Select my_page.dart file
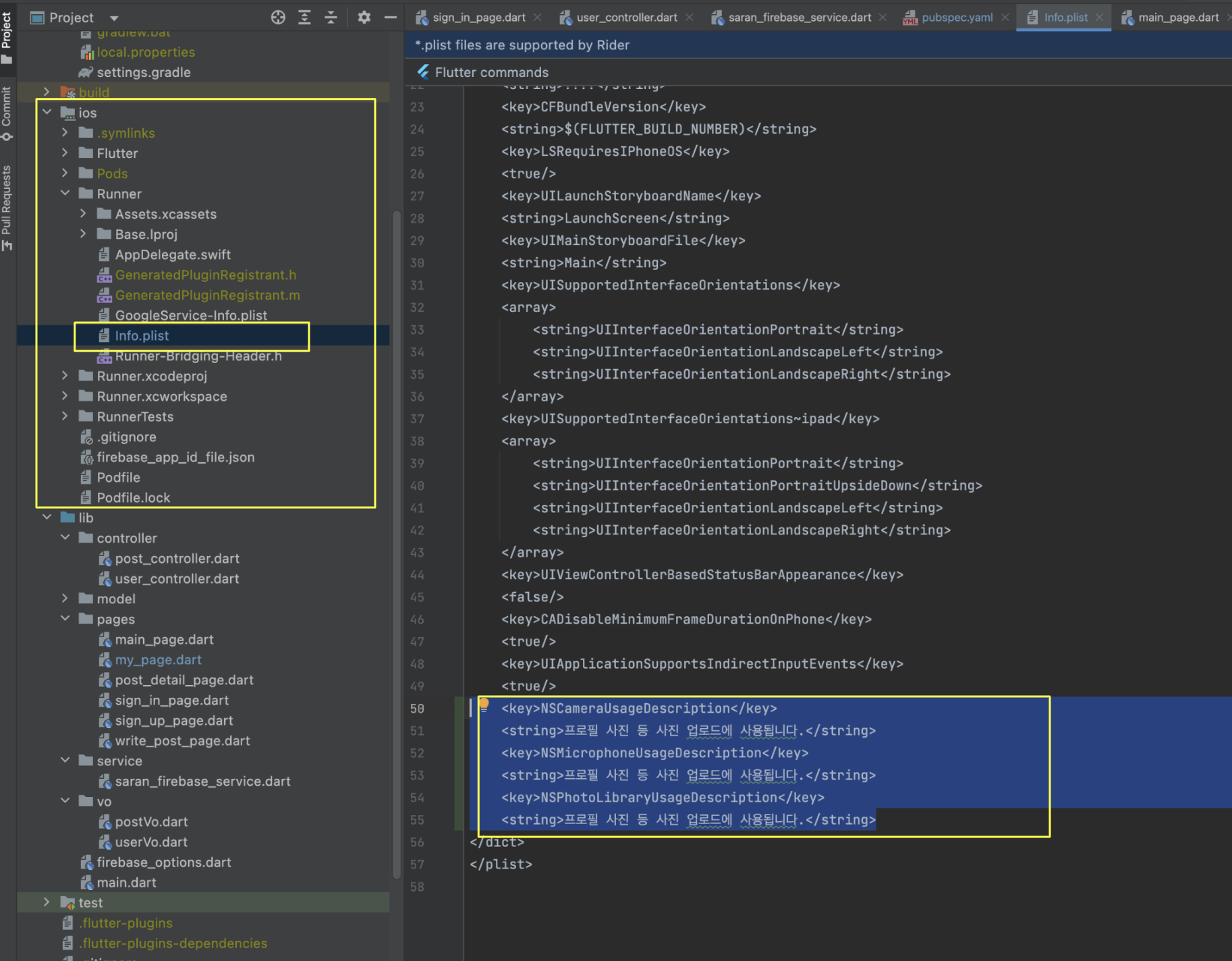 click(x=158, y=659)
